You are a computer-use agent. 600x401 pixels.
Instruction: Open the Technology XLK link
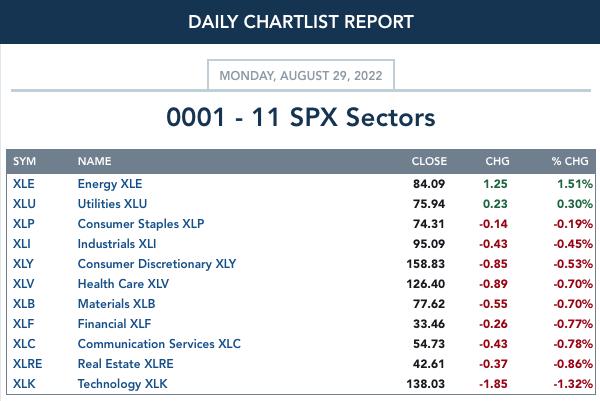pyautogui.click(x=122, y=384)
